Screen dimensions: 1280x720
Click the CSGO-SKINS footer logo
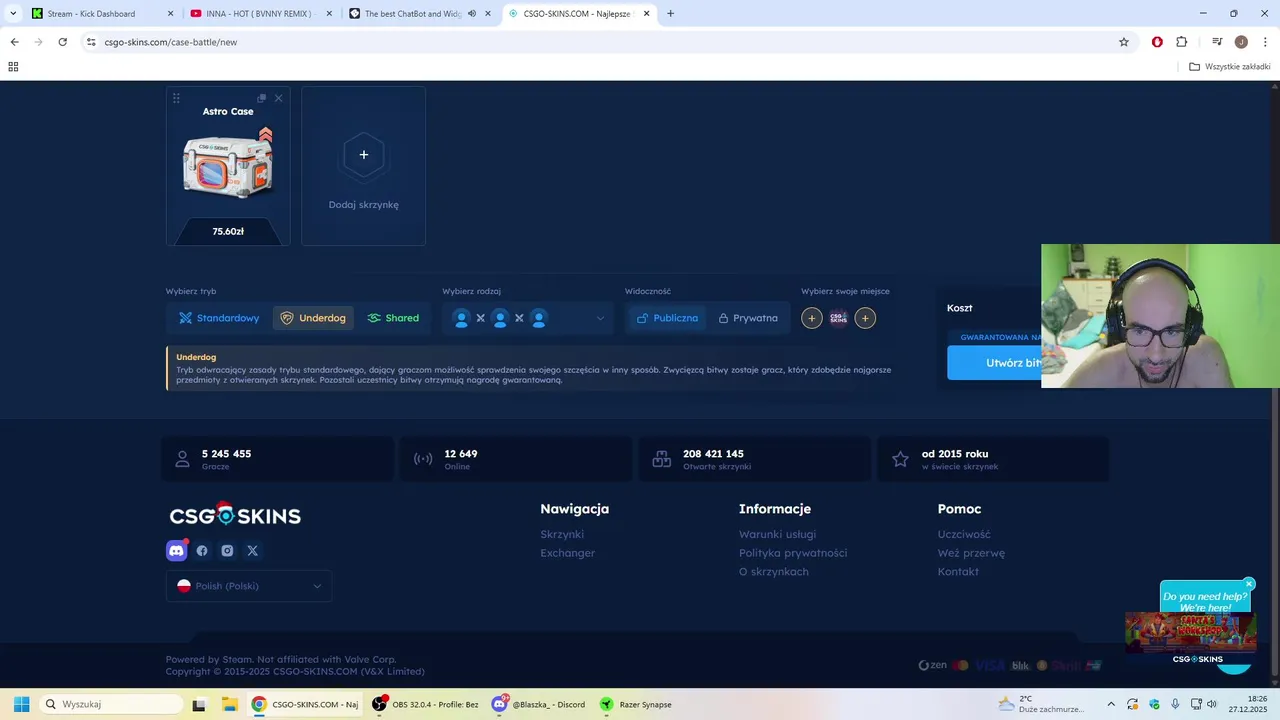[x=235, y=515]
